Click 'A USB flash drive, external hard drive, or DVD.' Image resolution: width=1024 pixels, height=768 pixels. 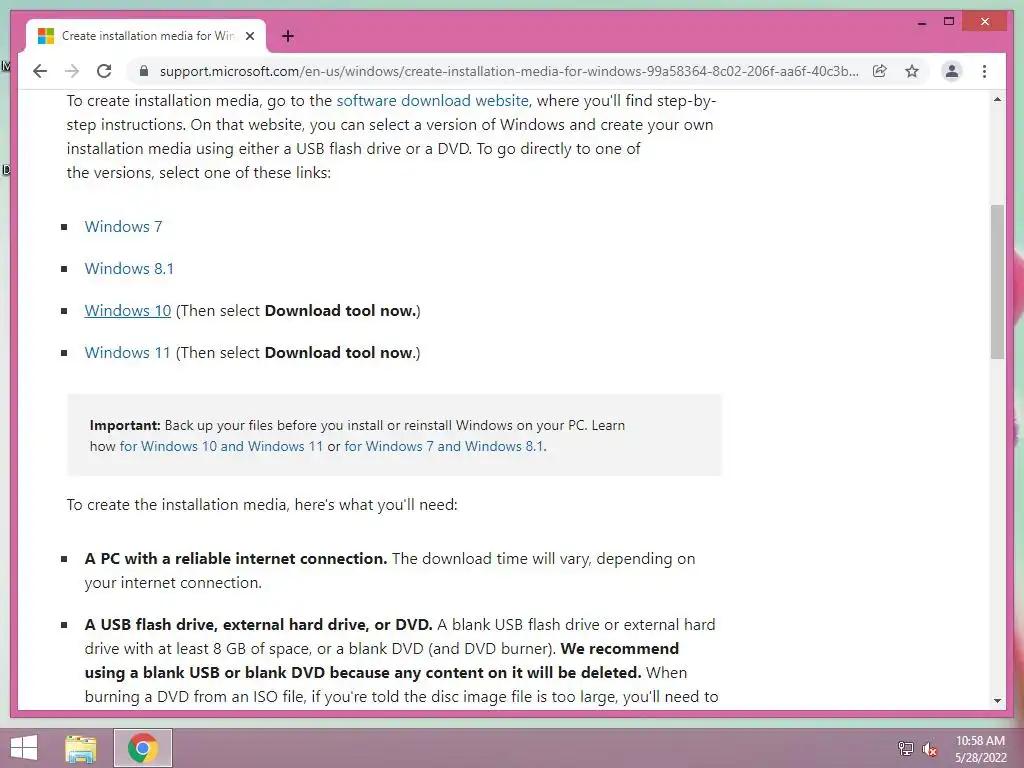click(258, 625)
